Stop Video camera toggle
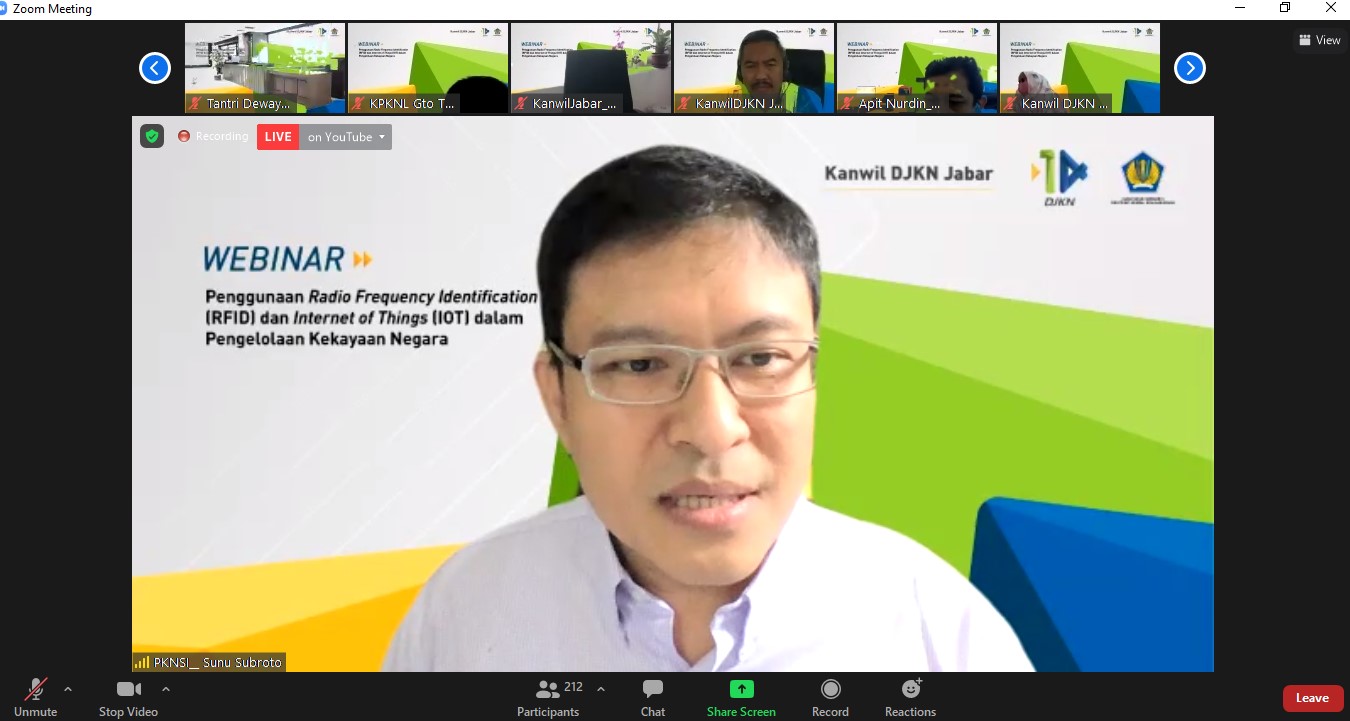 click(128, 696)
